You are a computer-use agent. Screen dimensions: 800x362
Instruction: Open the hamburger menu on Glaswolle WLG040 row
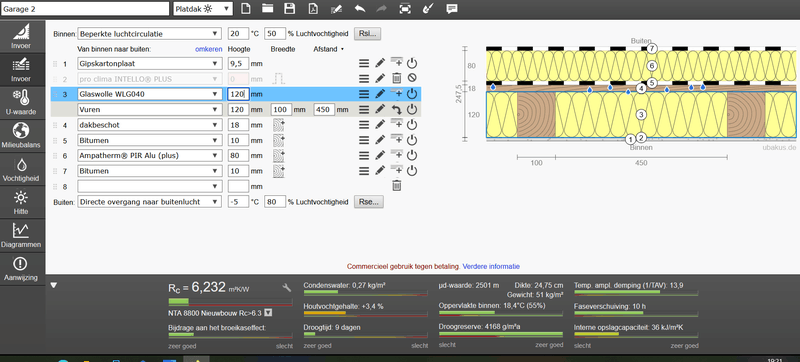pyautogui.click(x=363, y=94)
